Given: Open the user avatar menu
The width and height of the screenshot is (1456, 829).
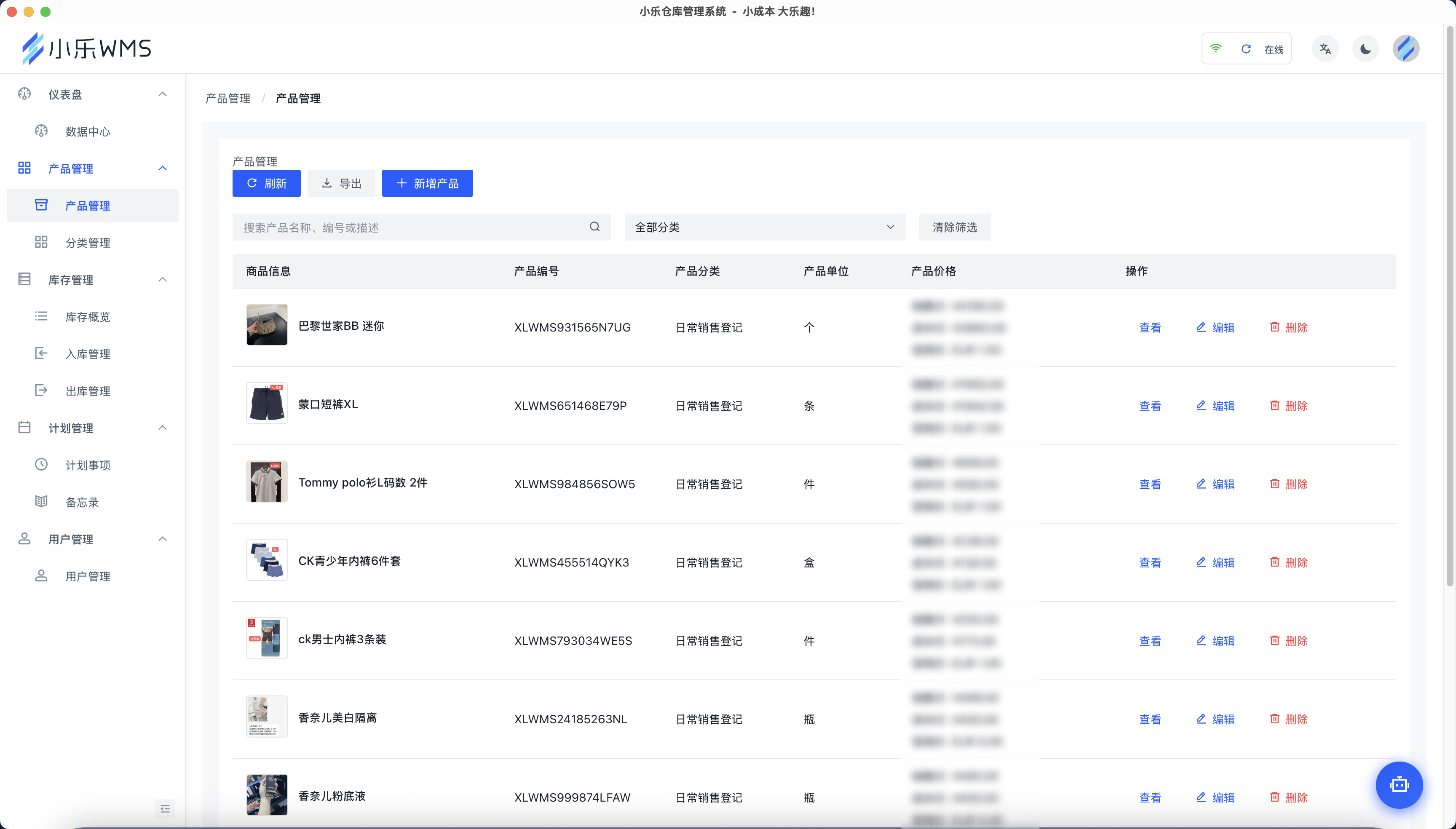Looking at the screenshot, I should pos(1405,49).
